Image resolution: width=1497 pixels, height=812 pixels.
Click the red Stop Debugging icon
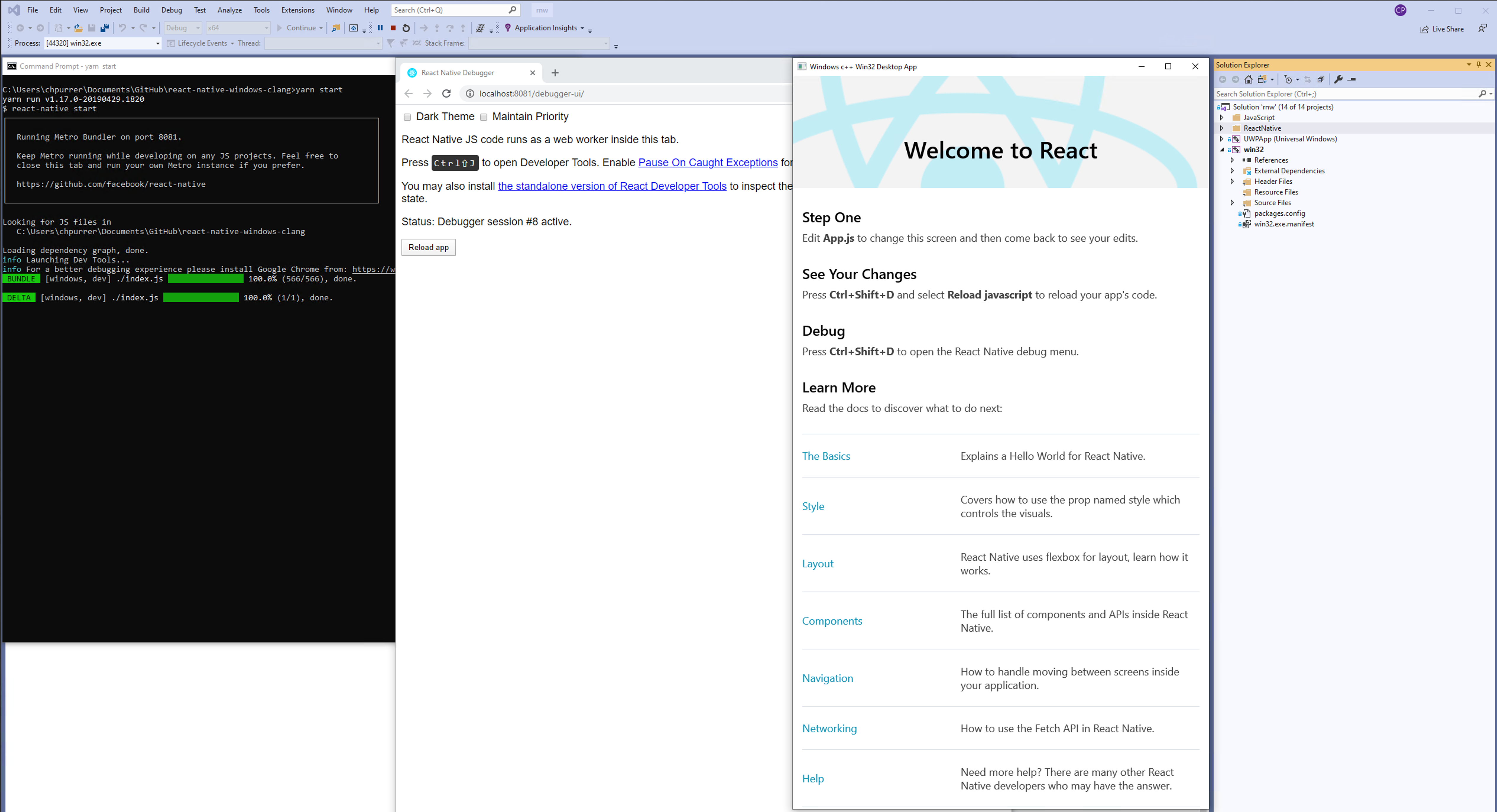click(393, 27)
